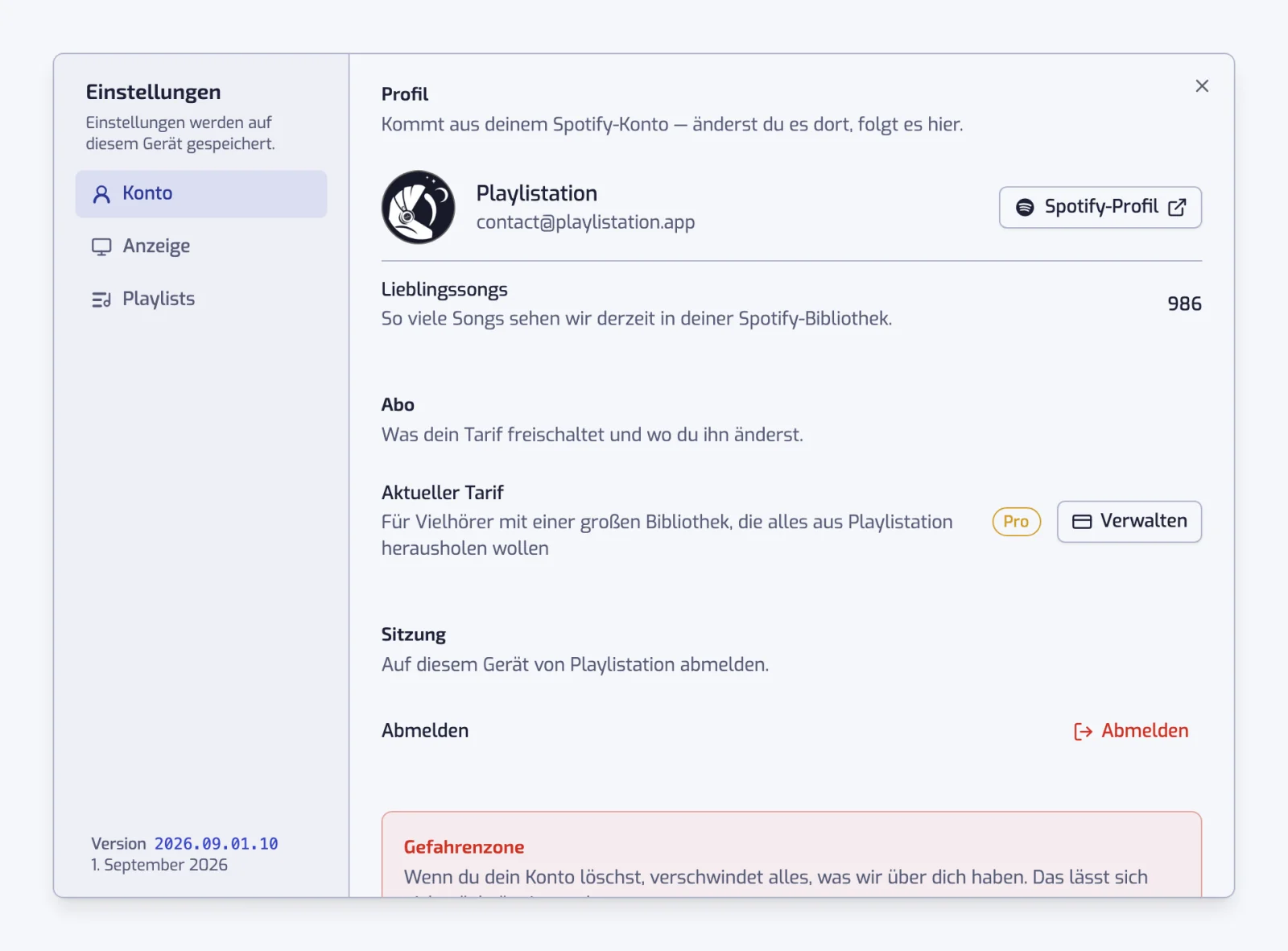Click the Aktueller Tarif label
This screenshot has height=951, width=1288.
(442, 493)
